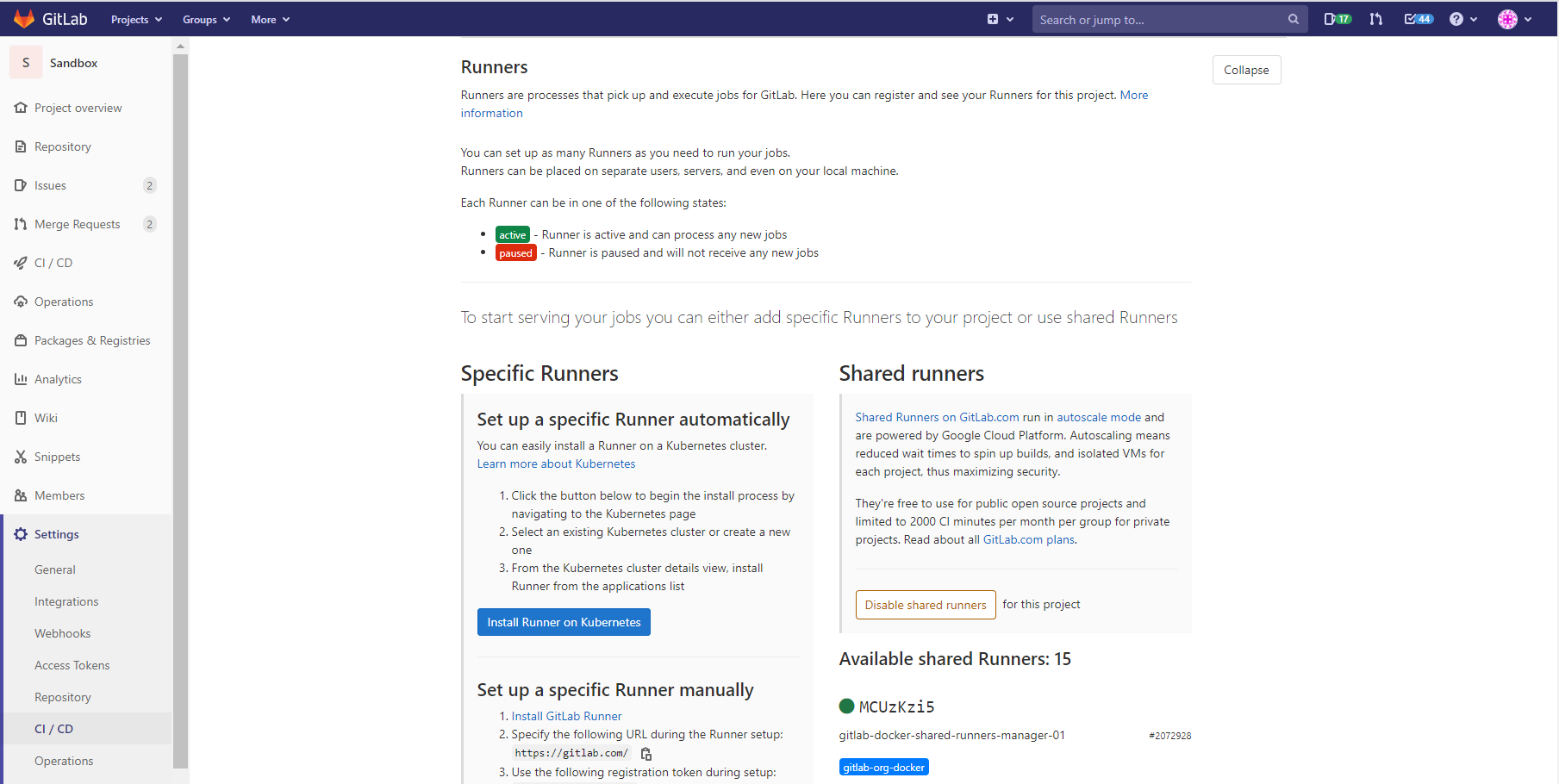Viewport: 1559px width, 784px height.
Task: Open the to-do list icon showing 44
Action: point(1419,19)
